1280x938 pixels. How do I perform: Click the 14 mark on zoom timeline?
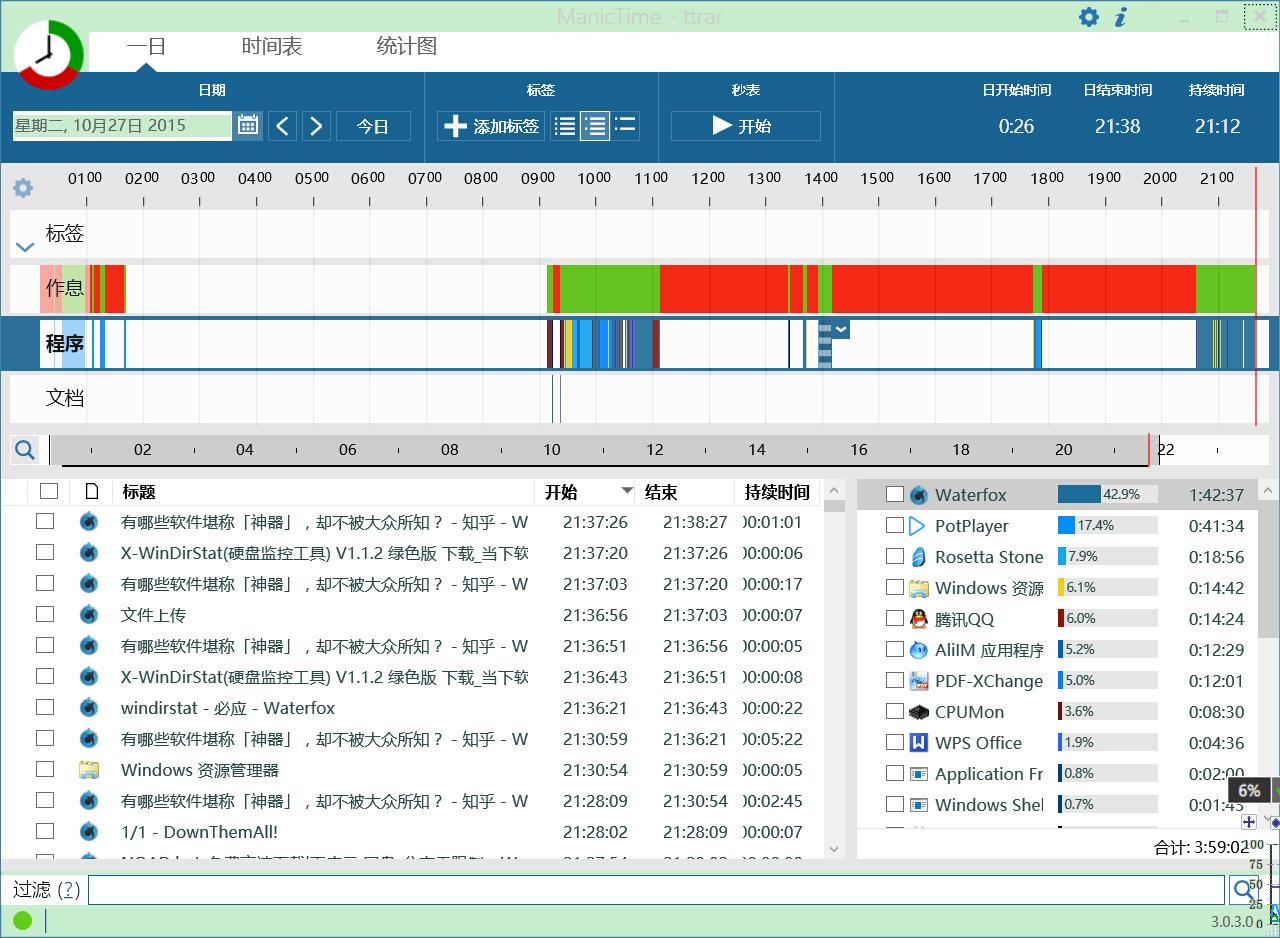point(757,450)
